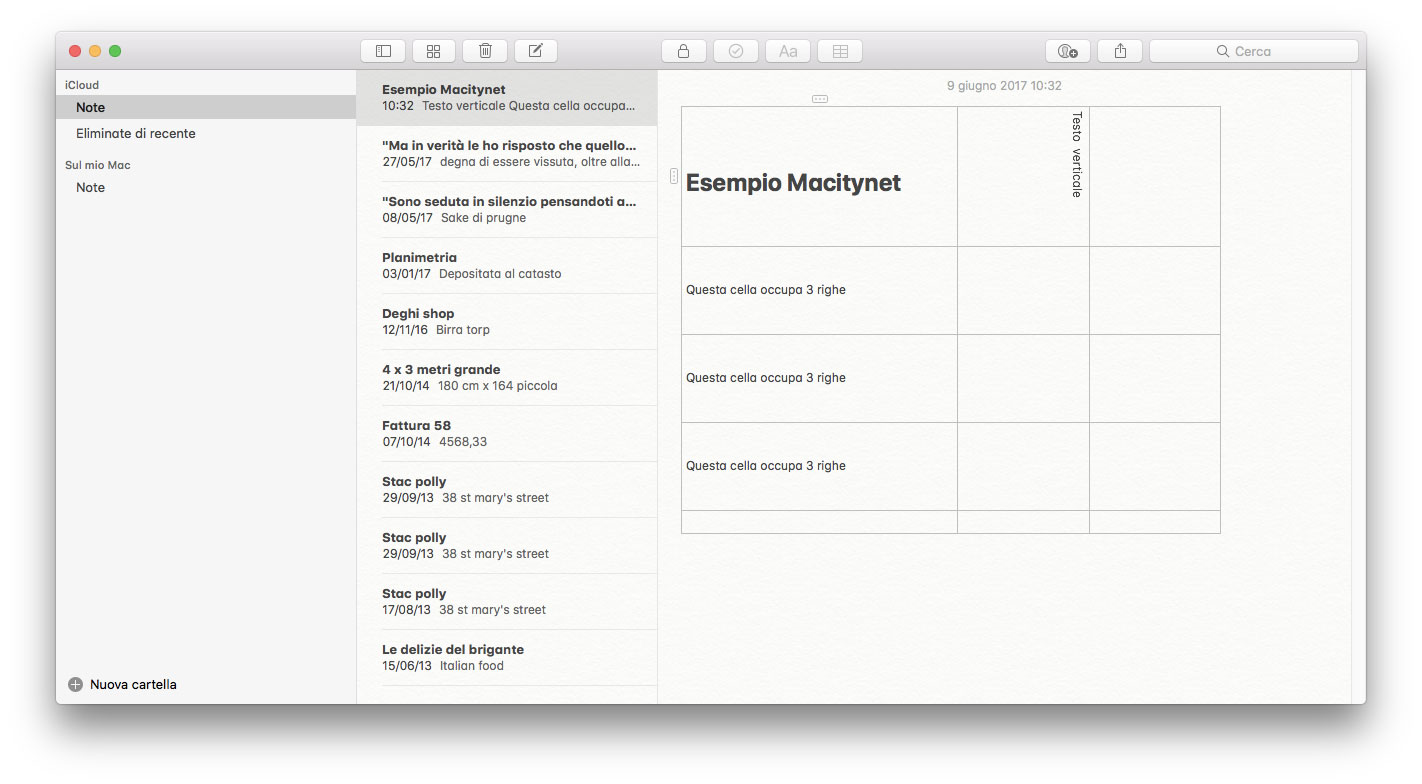
Task: Select Note folder under Sul mio Mac
Action: point(206,187)
